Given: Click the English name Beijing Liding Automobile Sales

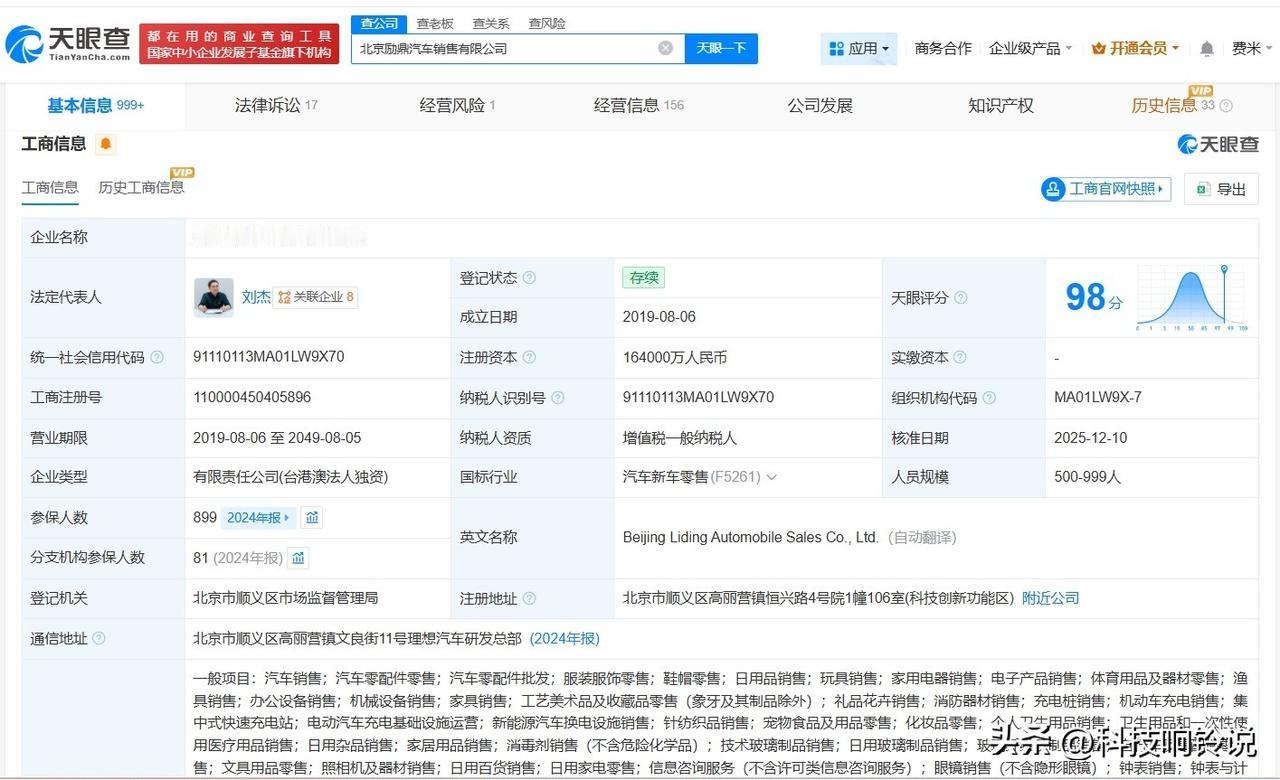Looking at the screenshot, I should coord(750,537).
